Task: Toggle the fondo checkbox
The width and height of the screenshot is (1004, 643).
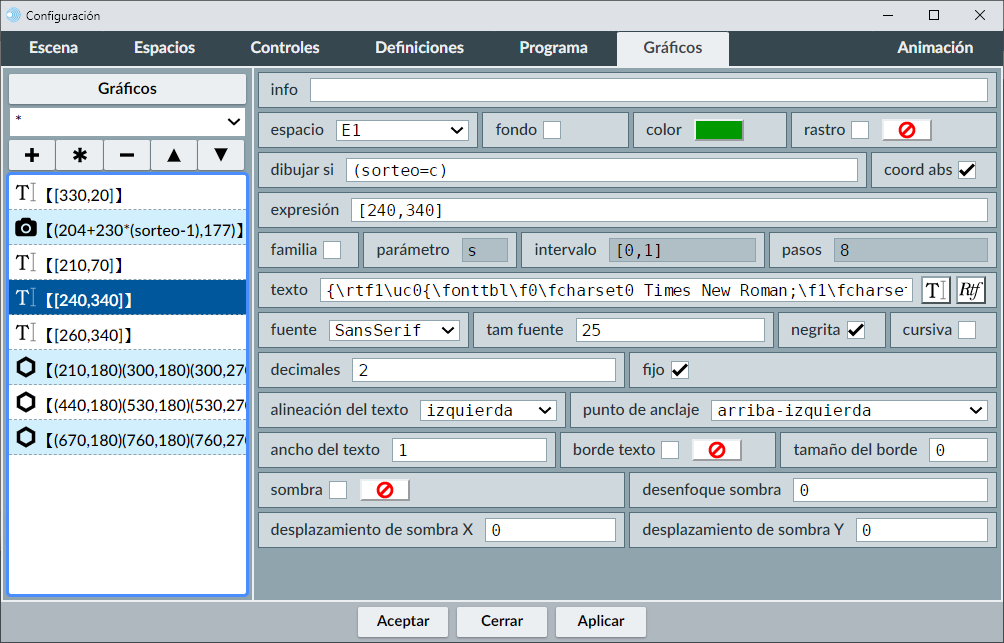Action: pyautogui.click(x=552, y=130)
